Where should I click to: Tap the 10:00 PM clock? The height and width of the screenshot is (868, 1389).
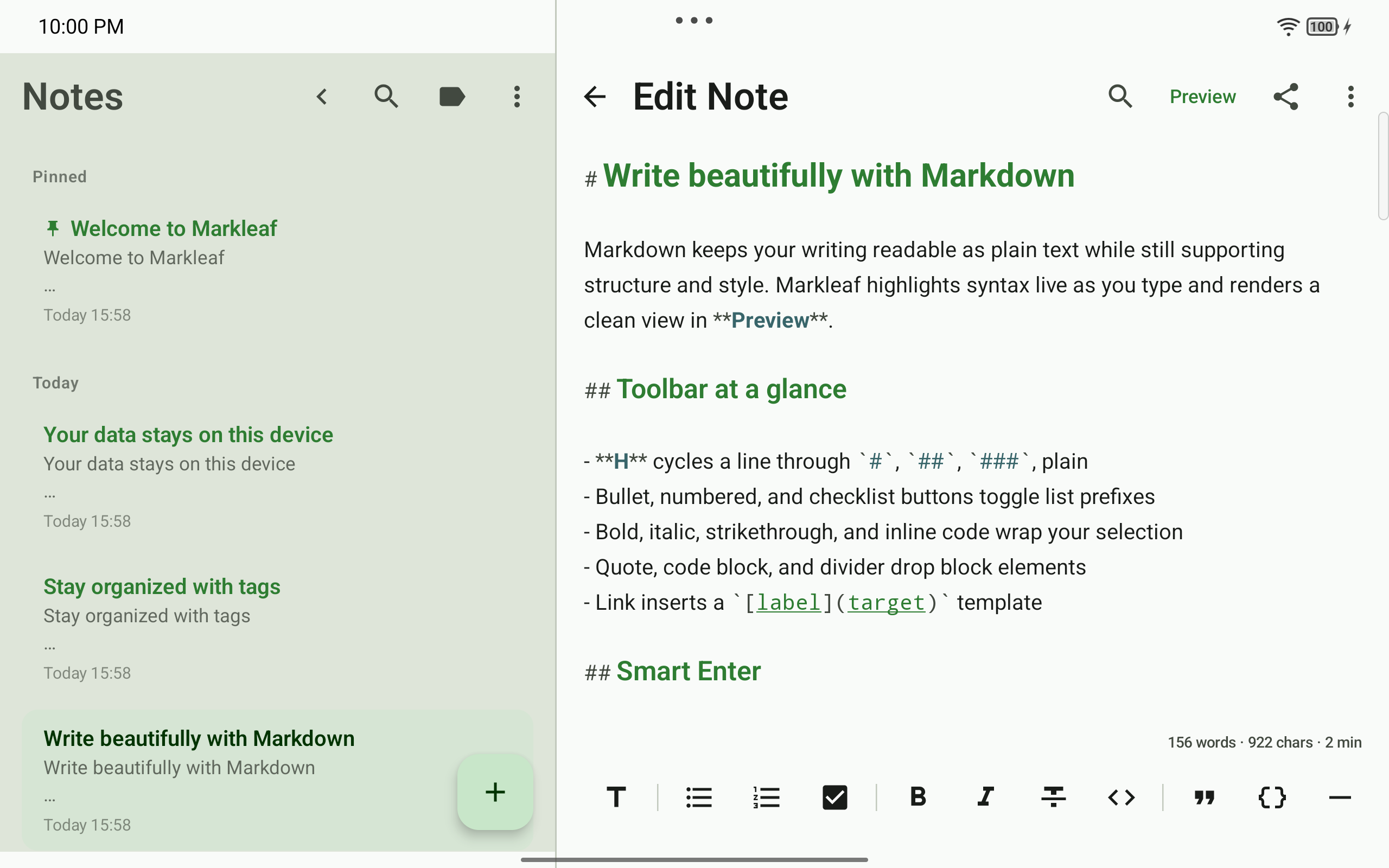(81, 27)
